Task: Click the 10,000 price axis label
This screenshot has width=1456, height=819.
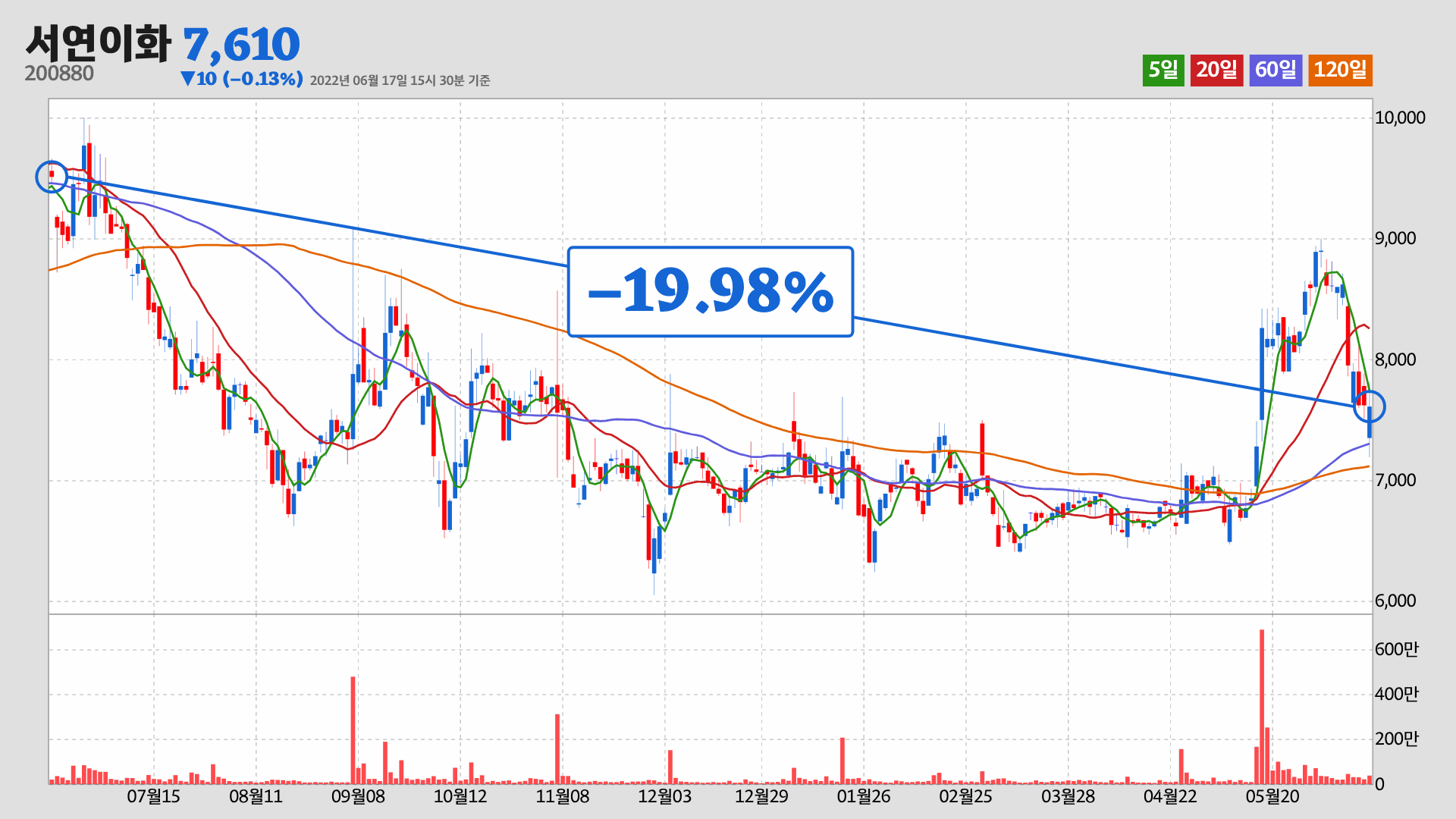Action: tap(1400, 118)
